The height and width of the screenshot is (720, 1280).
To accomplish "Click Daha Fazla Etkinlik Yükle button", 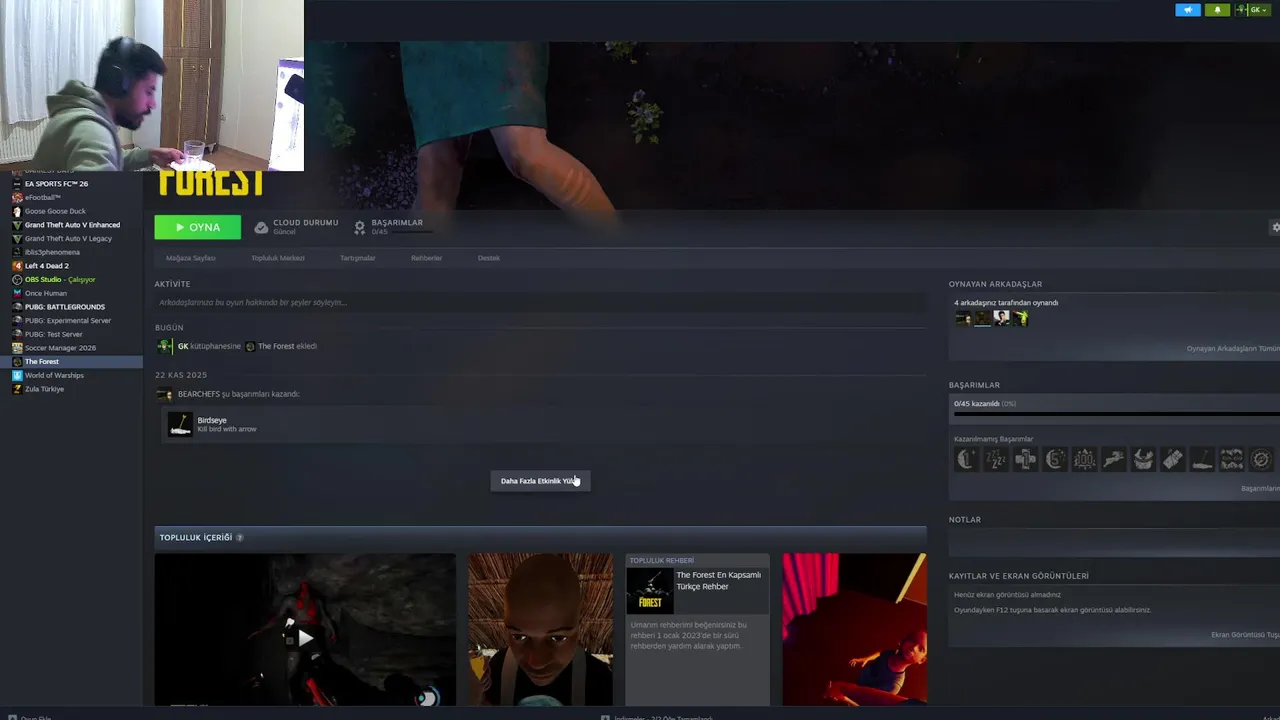I will (x=540, y=481).
